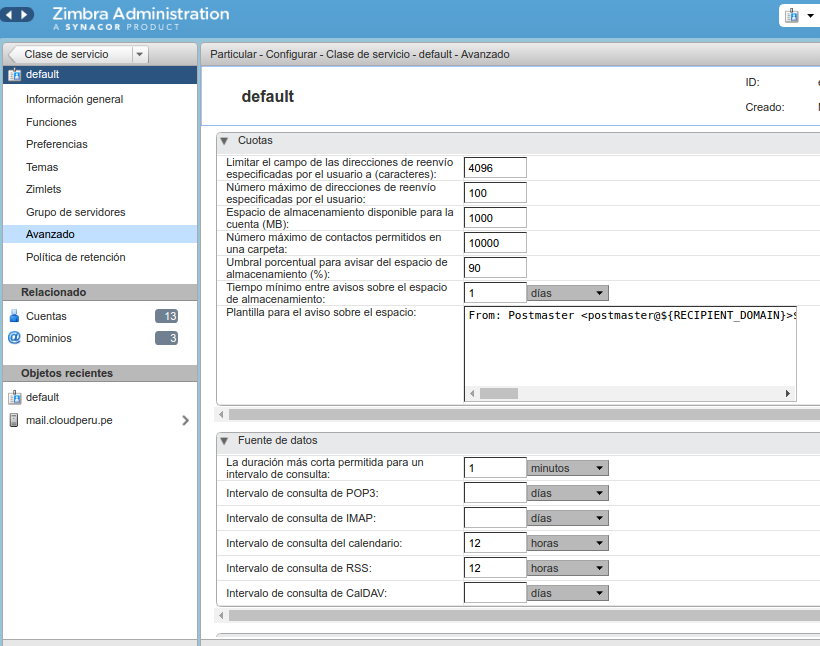Select the default item in the tree
This screenshot has height=646, width=820.
pos(100,75)
